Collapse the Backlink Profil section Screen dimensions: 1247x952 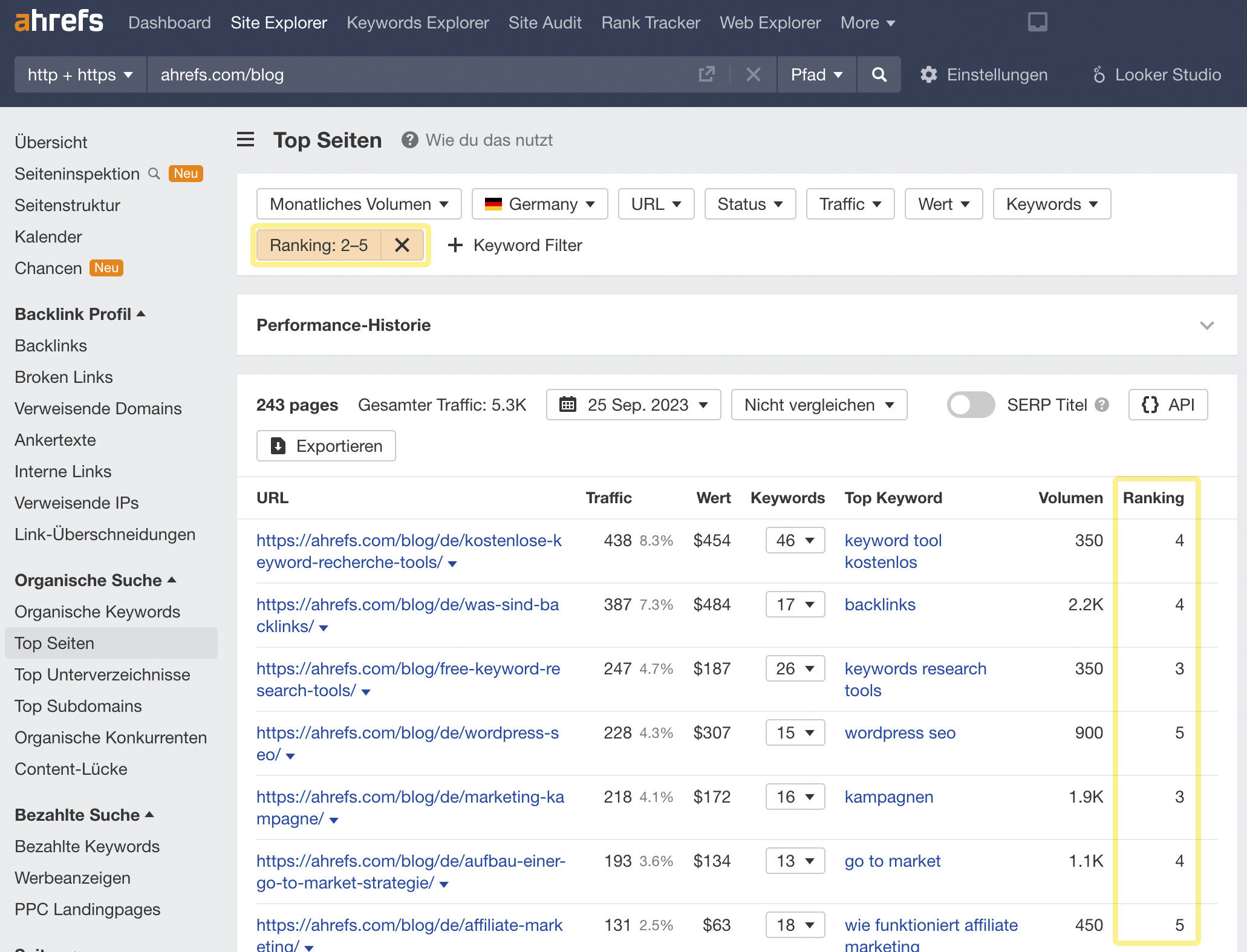141,313
